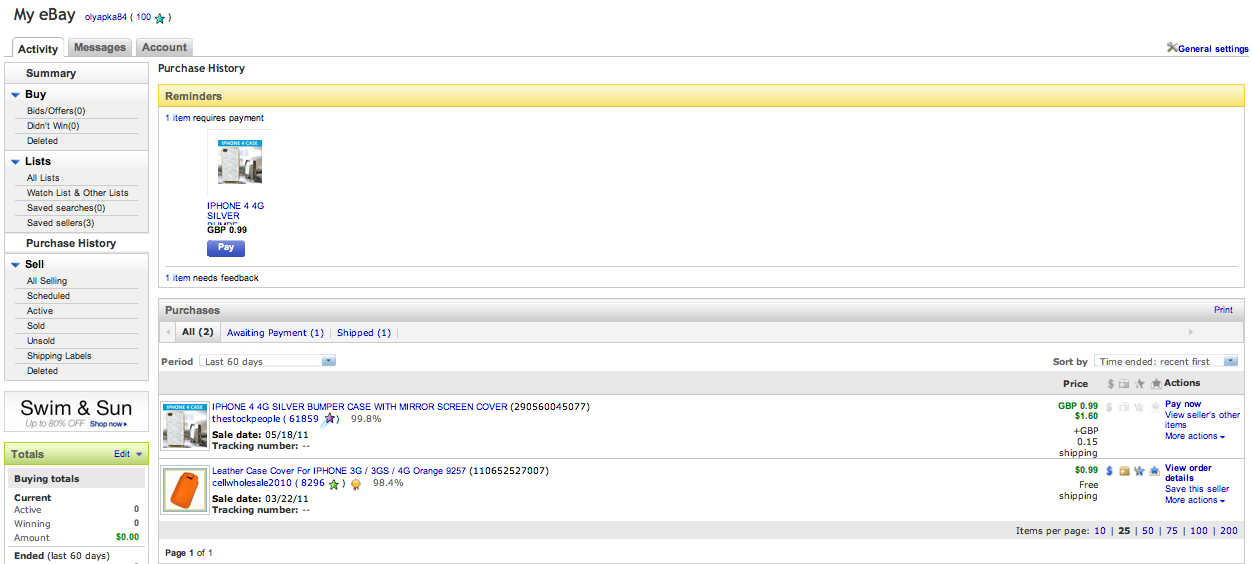The image size is (1252, 564).
Task: Open the Leather Case Cover For IPHONE title link
Action: (x=339, y=471)
